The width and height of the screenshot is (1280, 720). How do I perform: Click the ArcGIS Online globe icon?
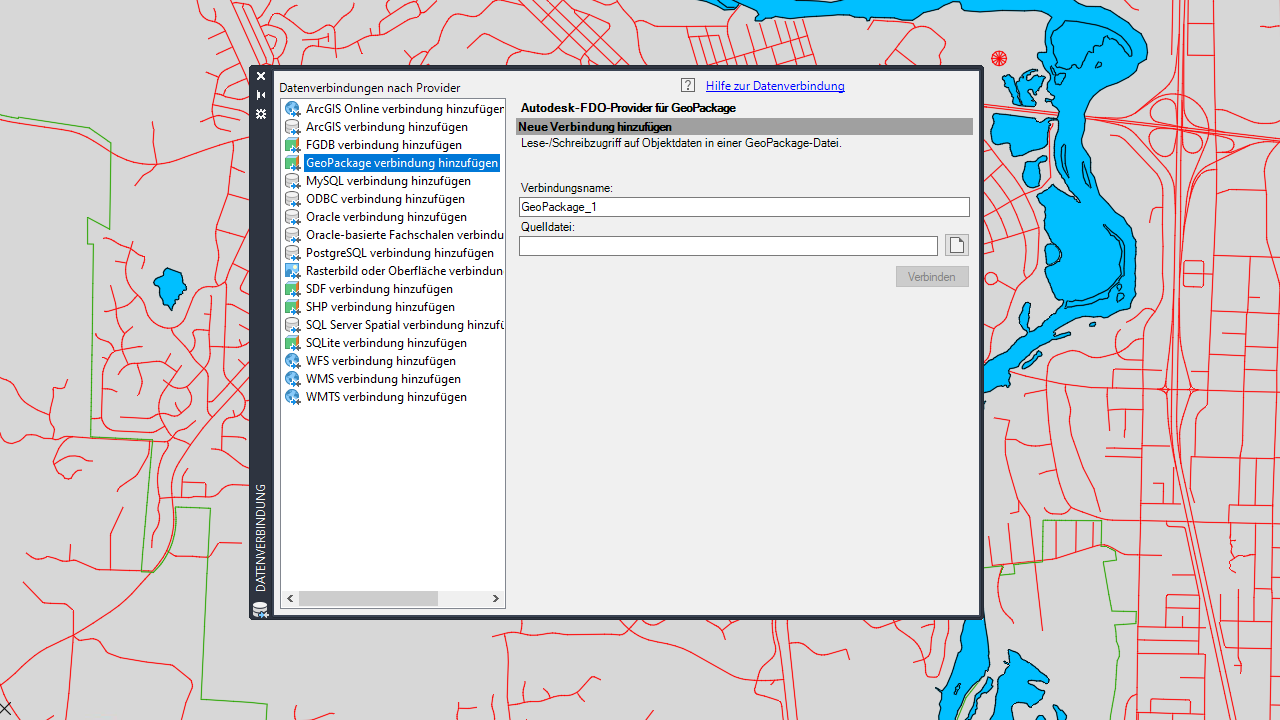(293, 109)
